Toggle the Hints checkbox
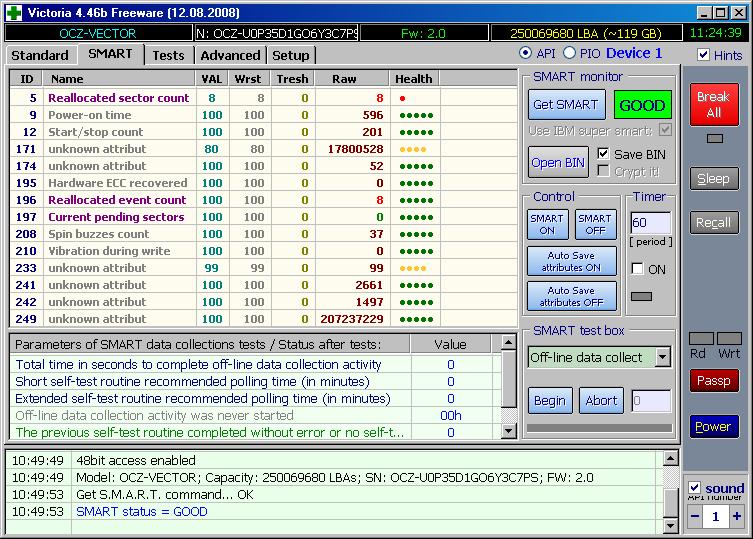 pyautogui.click(x=703, y=55)
